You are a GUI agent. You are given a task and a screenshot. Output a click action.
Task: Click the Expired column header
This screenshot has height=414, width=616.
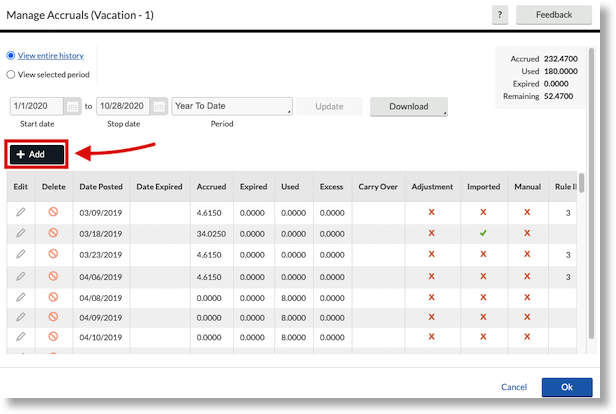(253, 187)
